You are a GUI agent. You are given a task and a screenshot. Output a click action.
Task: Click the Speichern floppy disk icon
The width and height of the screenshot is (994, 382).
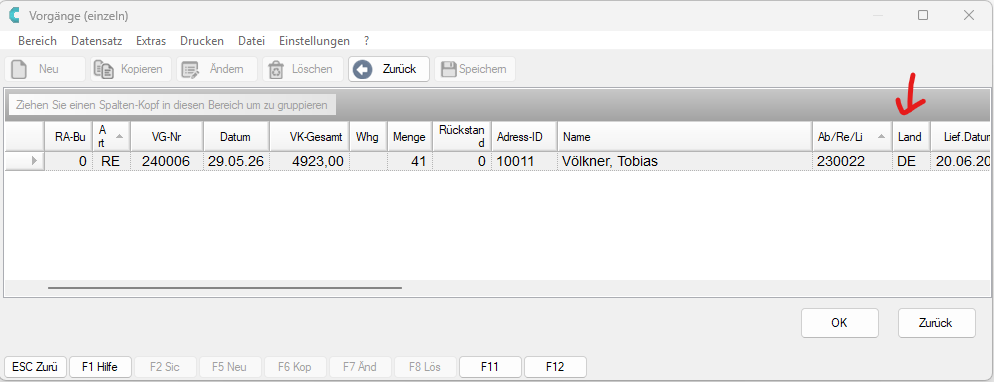tap(449, 69)
